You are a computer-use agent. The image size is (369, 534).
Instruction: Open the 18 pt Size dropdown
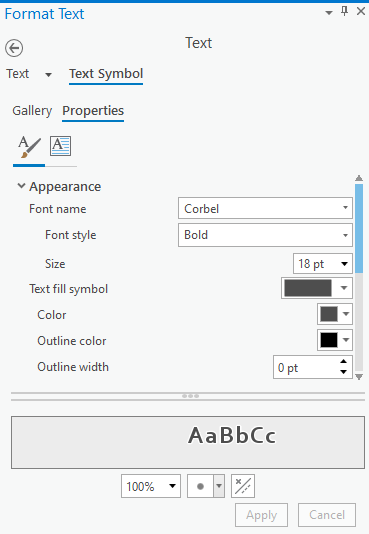pos(323,264)
